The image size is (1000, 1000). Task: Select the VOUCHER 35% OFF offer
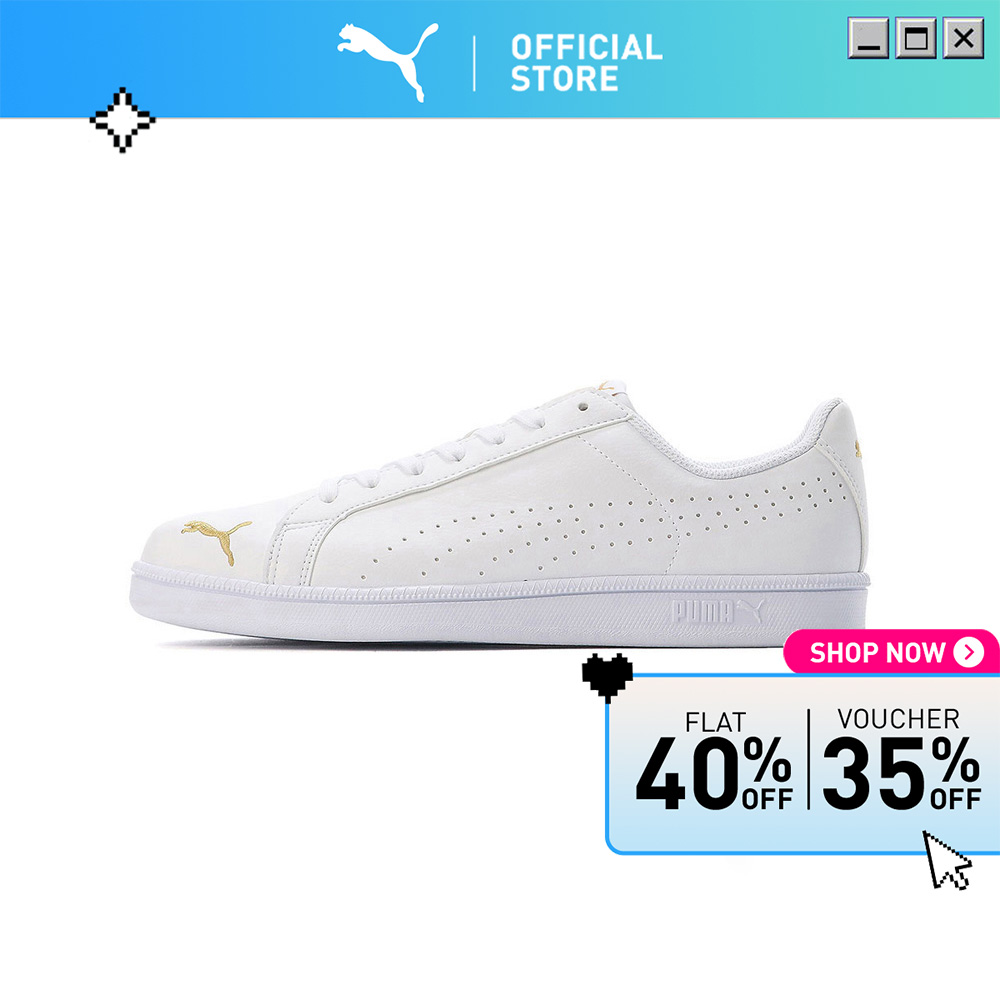[901, 759]
